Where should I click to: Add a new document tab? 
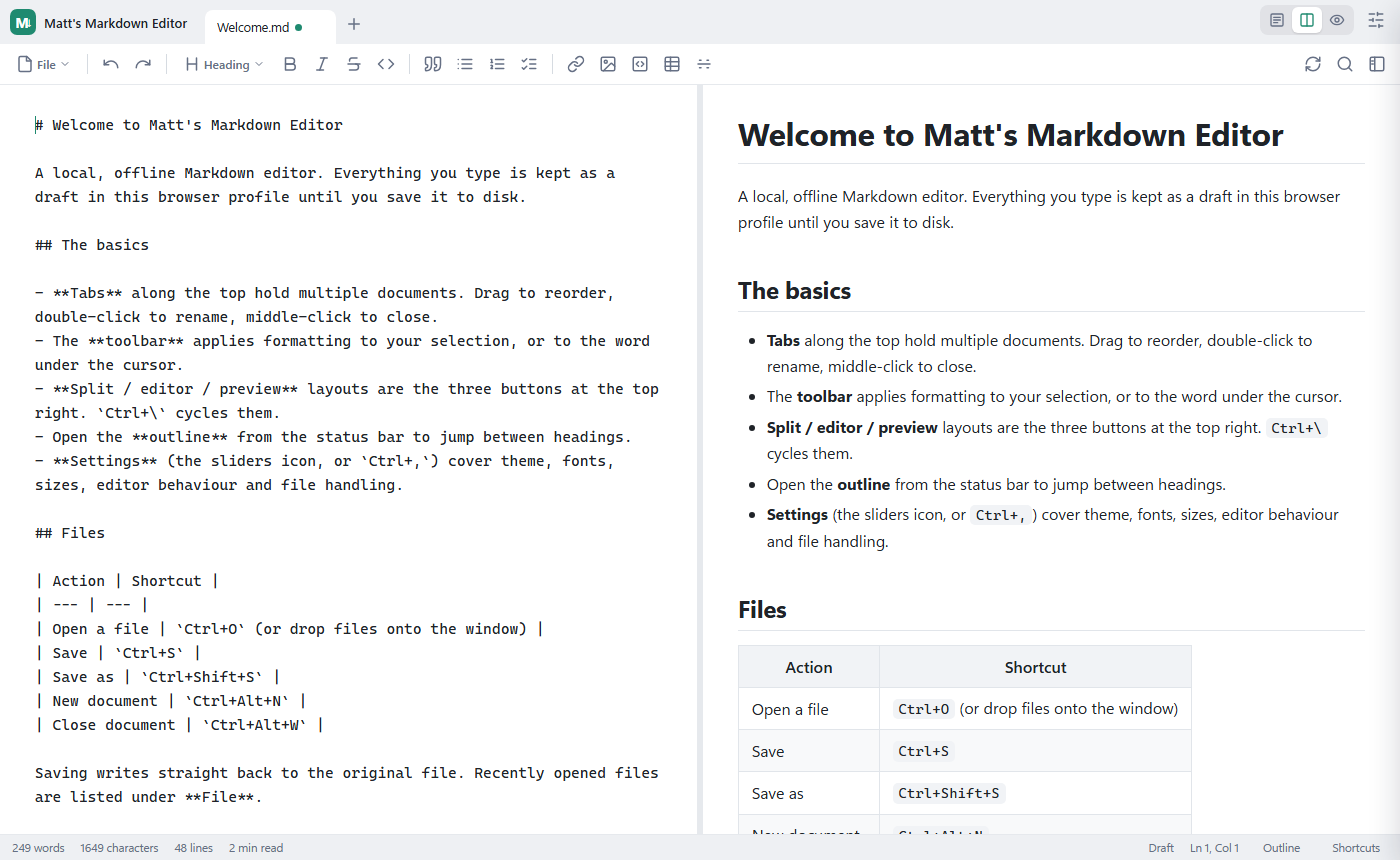tap(354, 24)
